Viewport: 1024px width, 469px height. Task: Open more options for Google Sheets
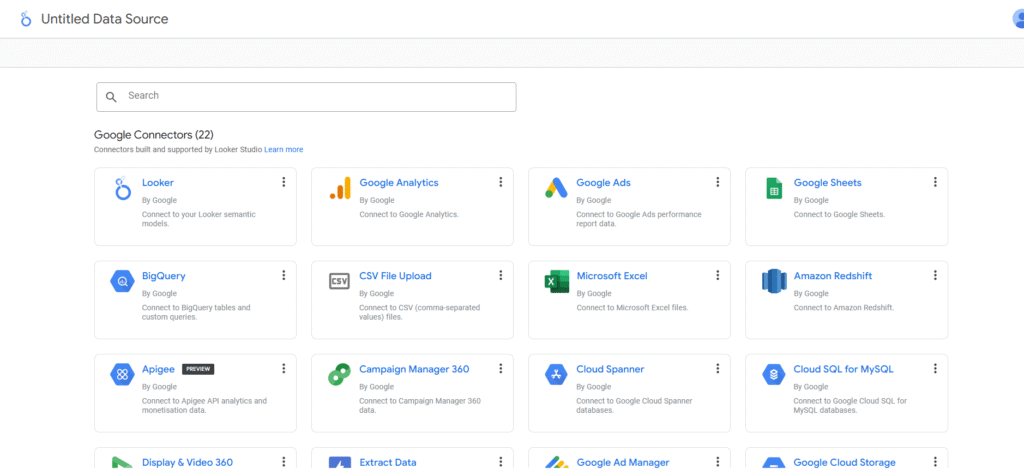[x=935, y=182]
